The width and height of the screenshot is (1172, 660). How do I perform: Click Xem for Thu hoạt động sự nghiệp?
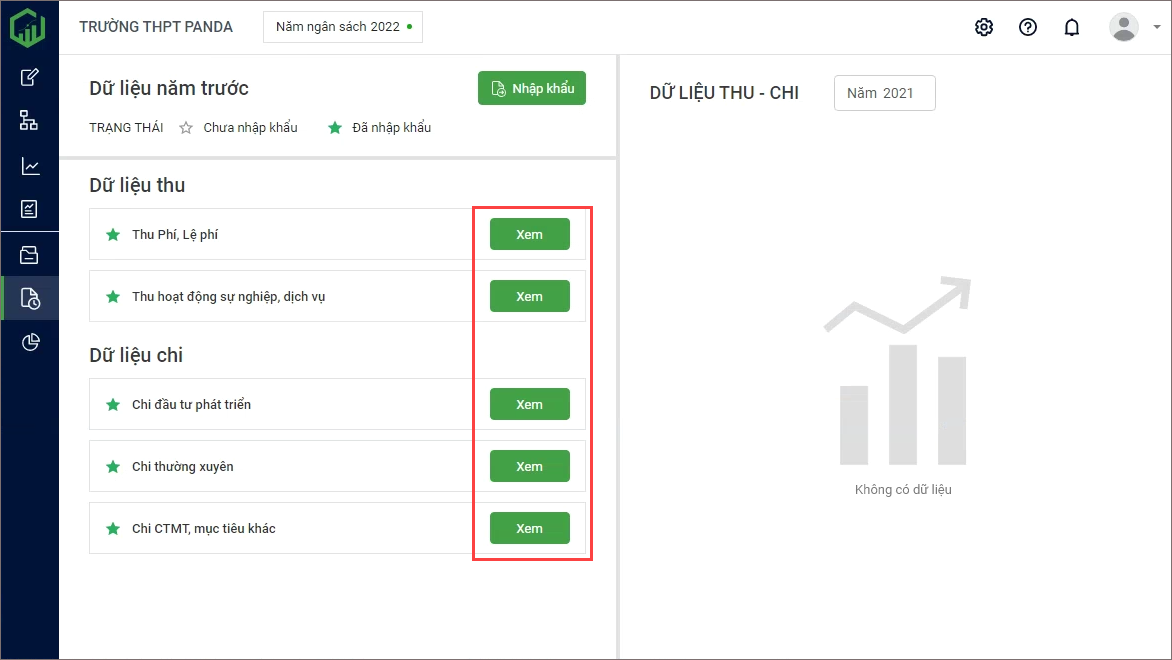tap(529, 296)
